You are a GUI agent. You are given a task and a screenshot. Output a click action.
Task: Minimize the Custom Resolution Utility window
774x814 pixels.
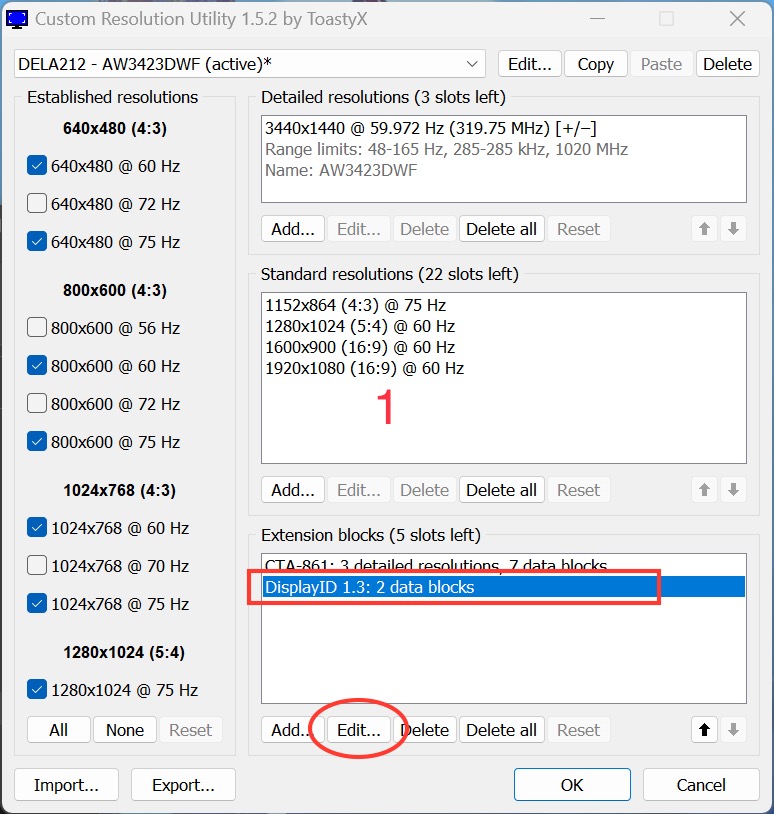point(597,18)
